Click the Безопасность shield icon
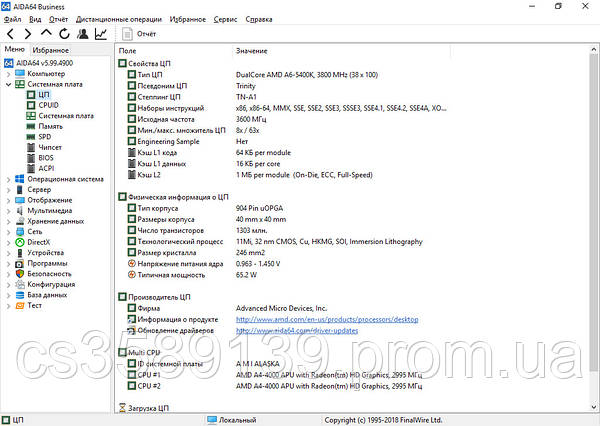The height and width of the screenshot is (426, 600). point(20,274)
